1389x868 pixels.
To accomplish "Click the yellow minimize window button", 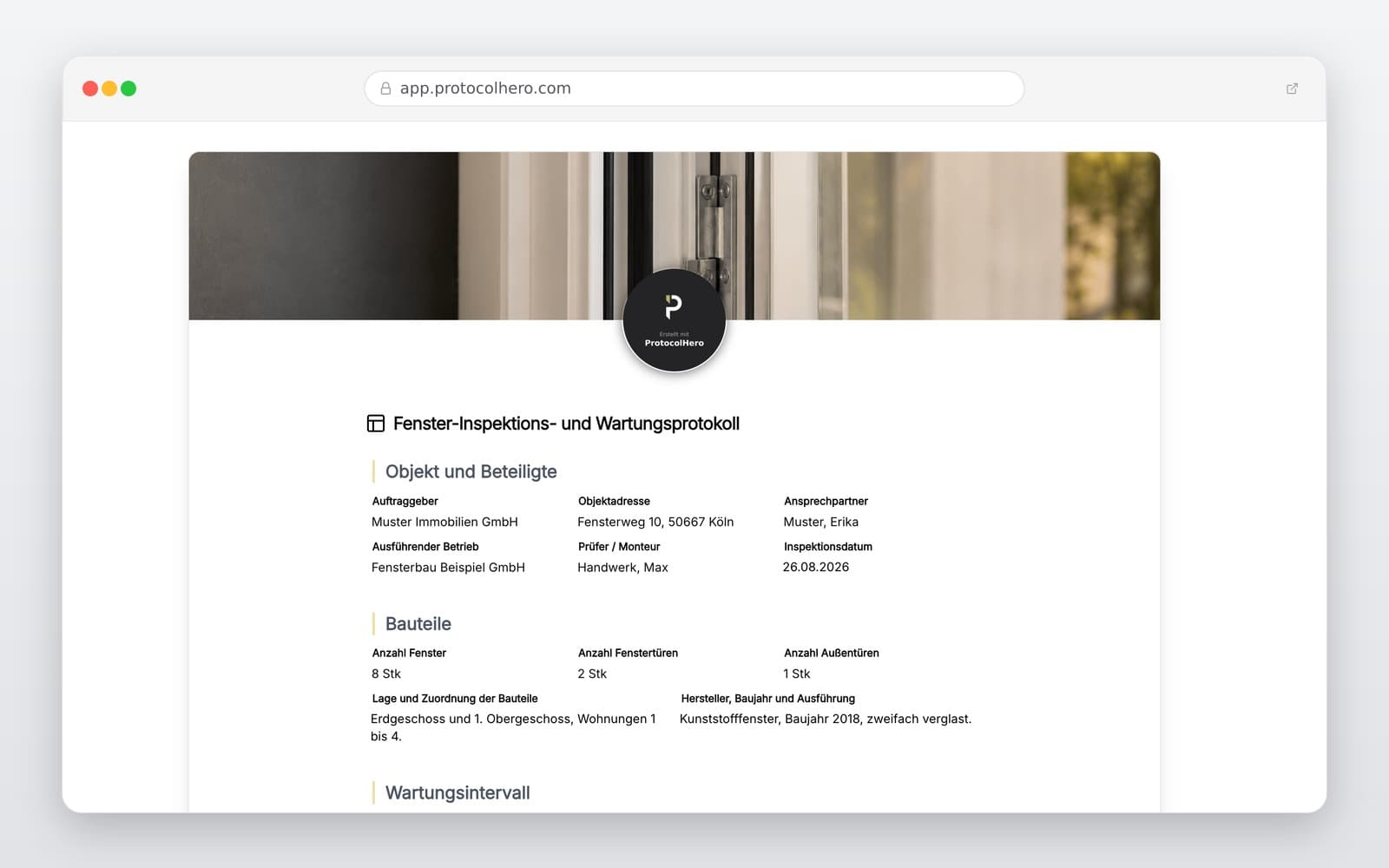I will tap(109, 89).
